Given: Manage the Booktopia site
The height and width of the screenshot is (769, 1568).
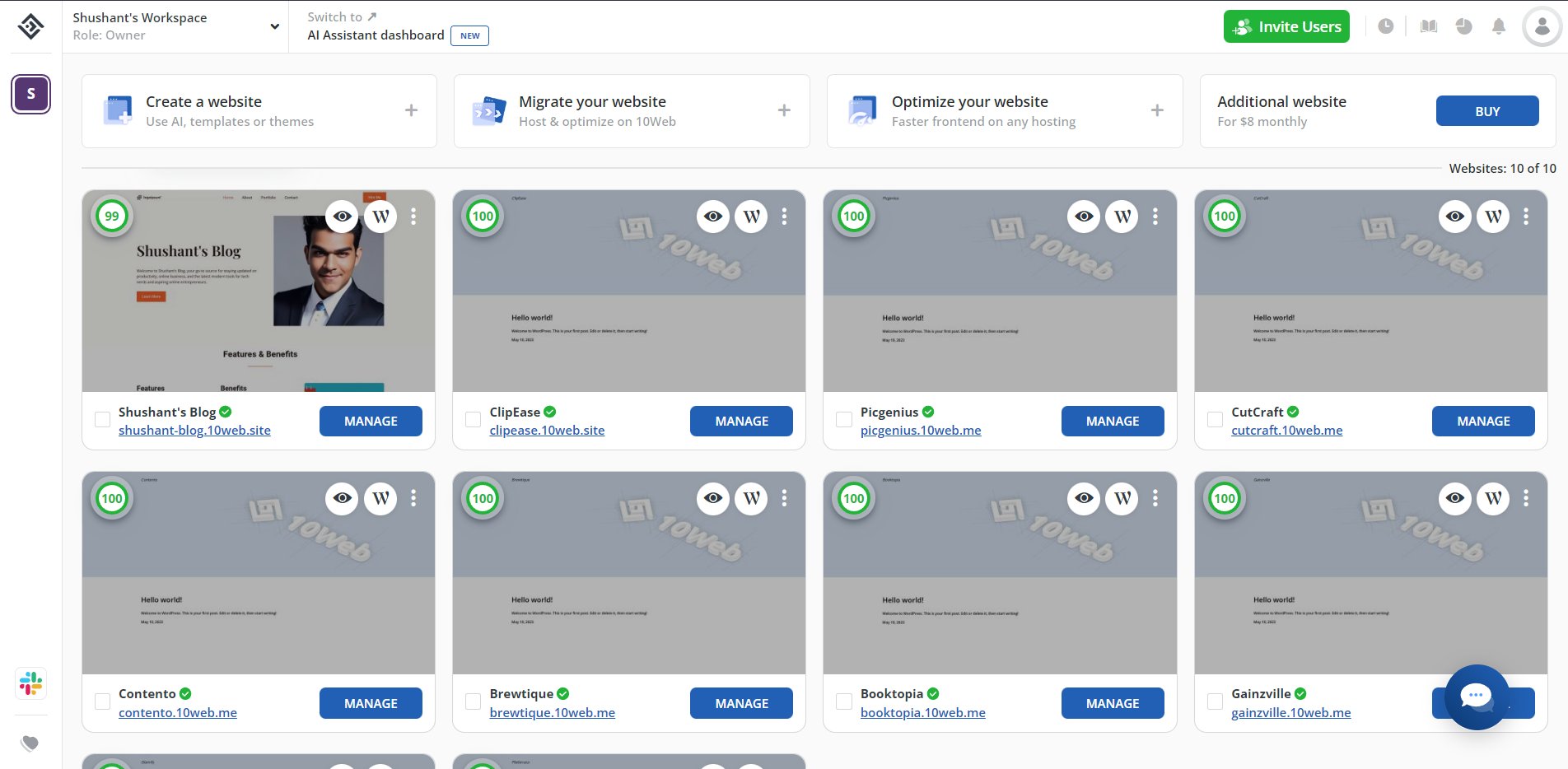Looking at the screenshot, I should point(1113,703).
